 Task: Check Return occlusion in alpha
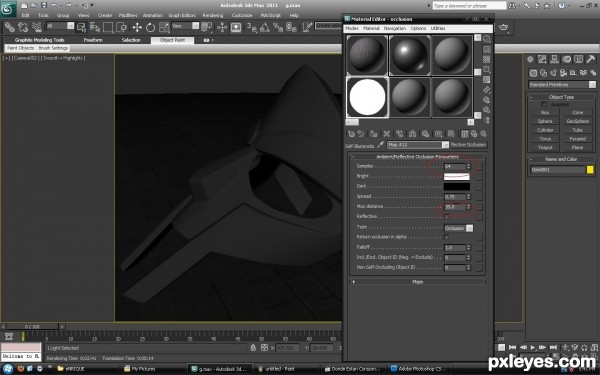447,237
